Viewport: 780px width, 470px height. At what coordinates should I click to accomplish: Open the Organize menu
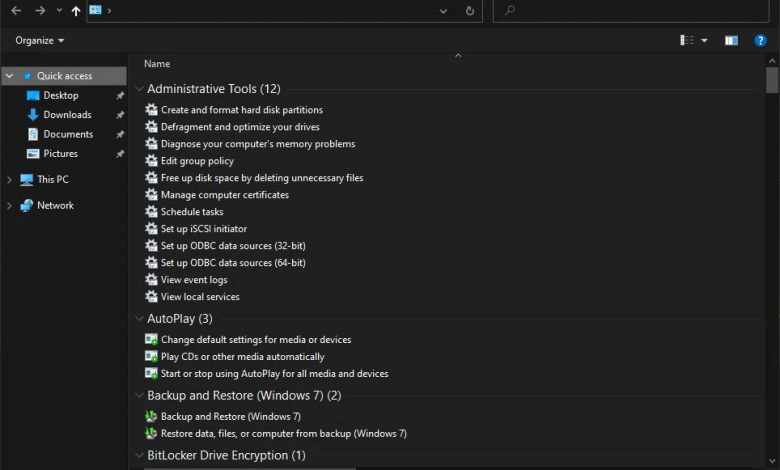(39, 40)
